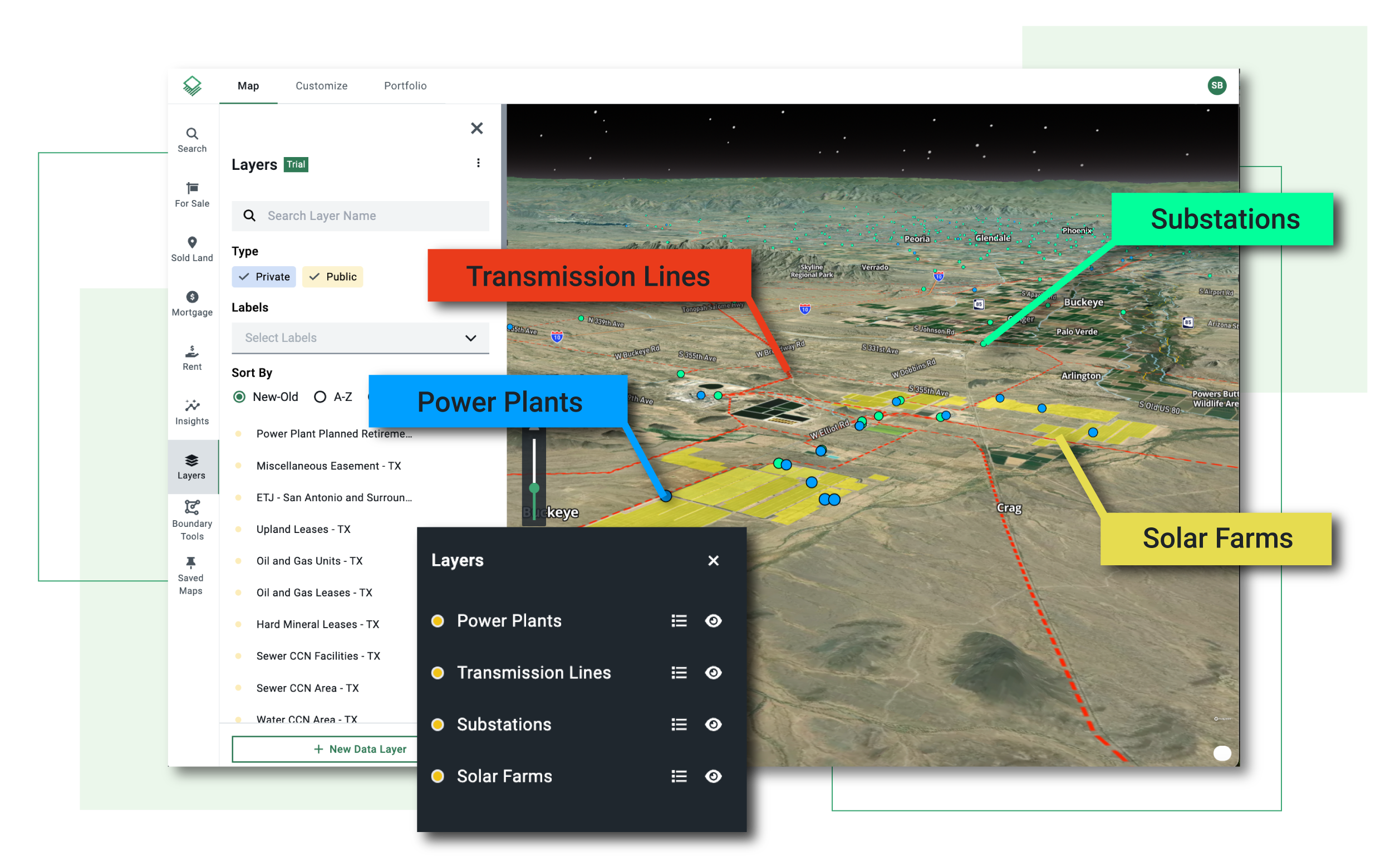Viewport: 1400px width, 866px height.
Task: Open Saved Maps pin icon
Action: click(190, 562)
